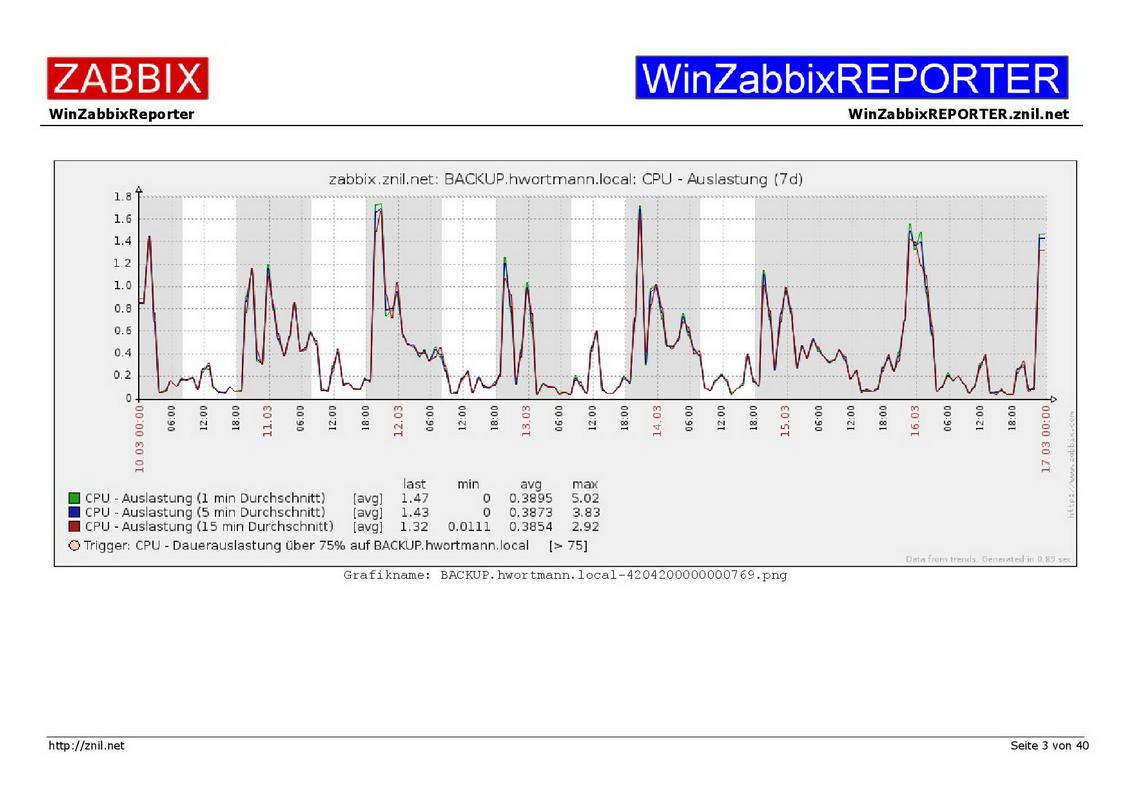Select the dark red 15 min Durchschnitt legend swatch

[x=74, y=526]
